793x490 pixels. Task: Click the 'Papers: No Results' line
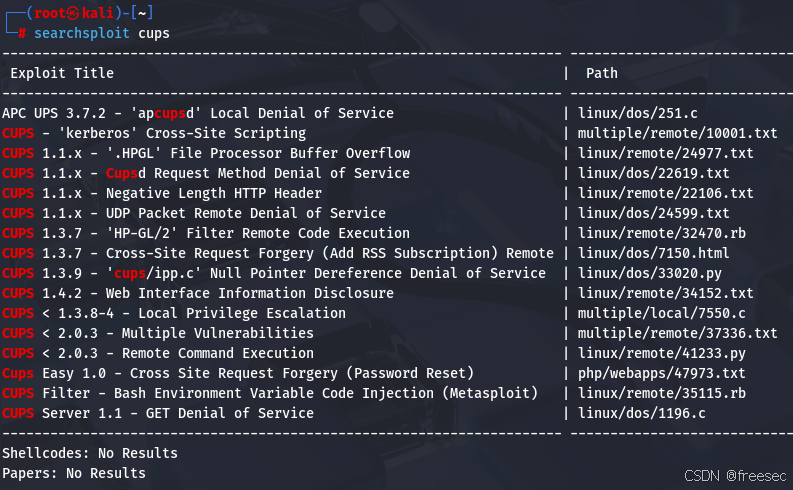tap(74, 473)
